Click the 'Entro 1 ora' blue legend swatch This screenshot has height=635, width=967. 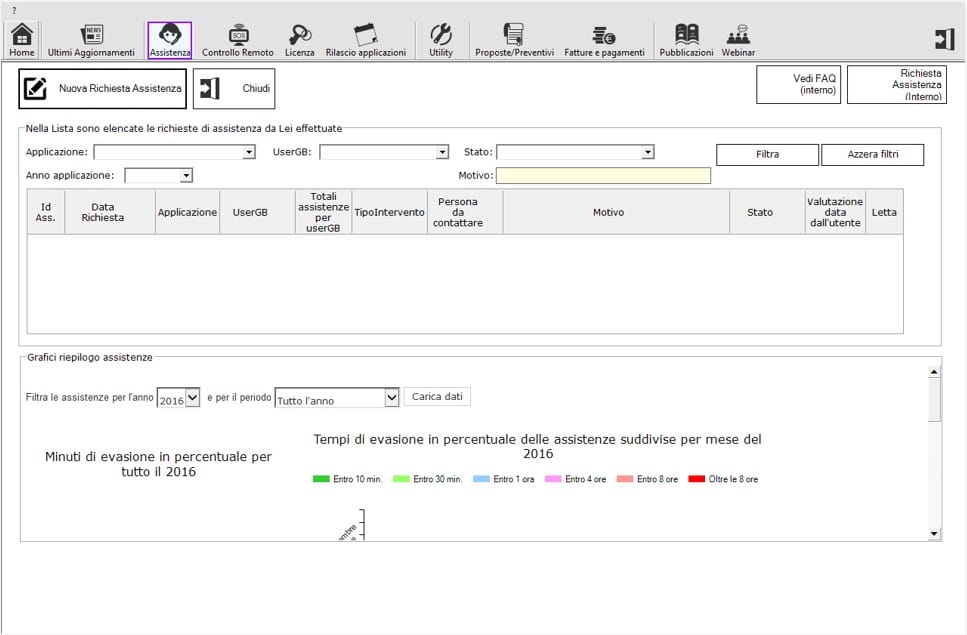[481, 479]
